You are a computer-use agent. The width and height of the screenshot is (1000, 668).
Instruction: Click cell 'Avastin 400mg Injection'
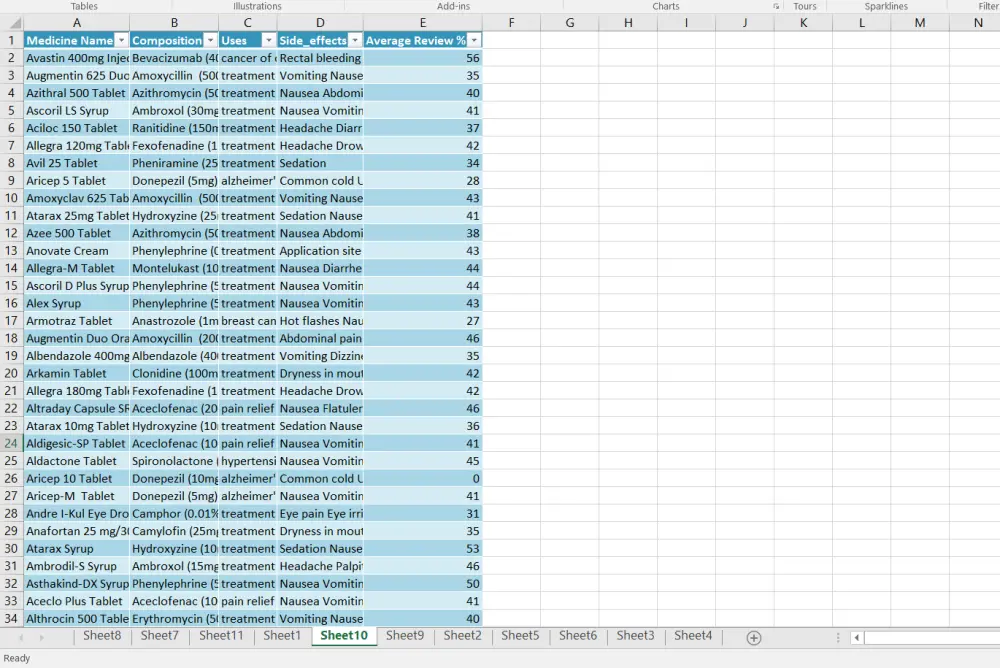[77, 58]
